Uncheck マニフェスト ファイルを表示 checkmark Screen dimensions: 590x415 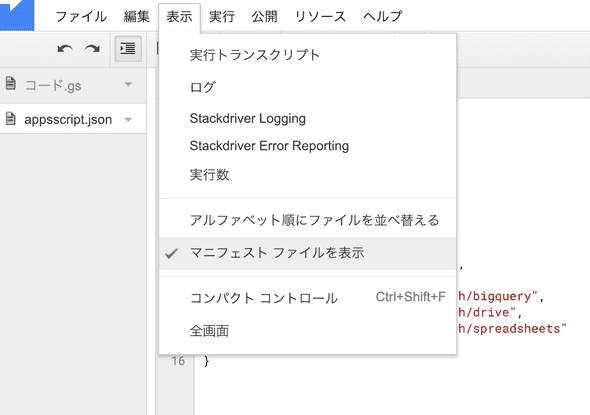171,253
